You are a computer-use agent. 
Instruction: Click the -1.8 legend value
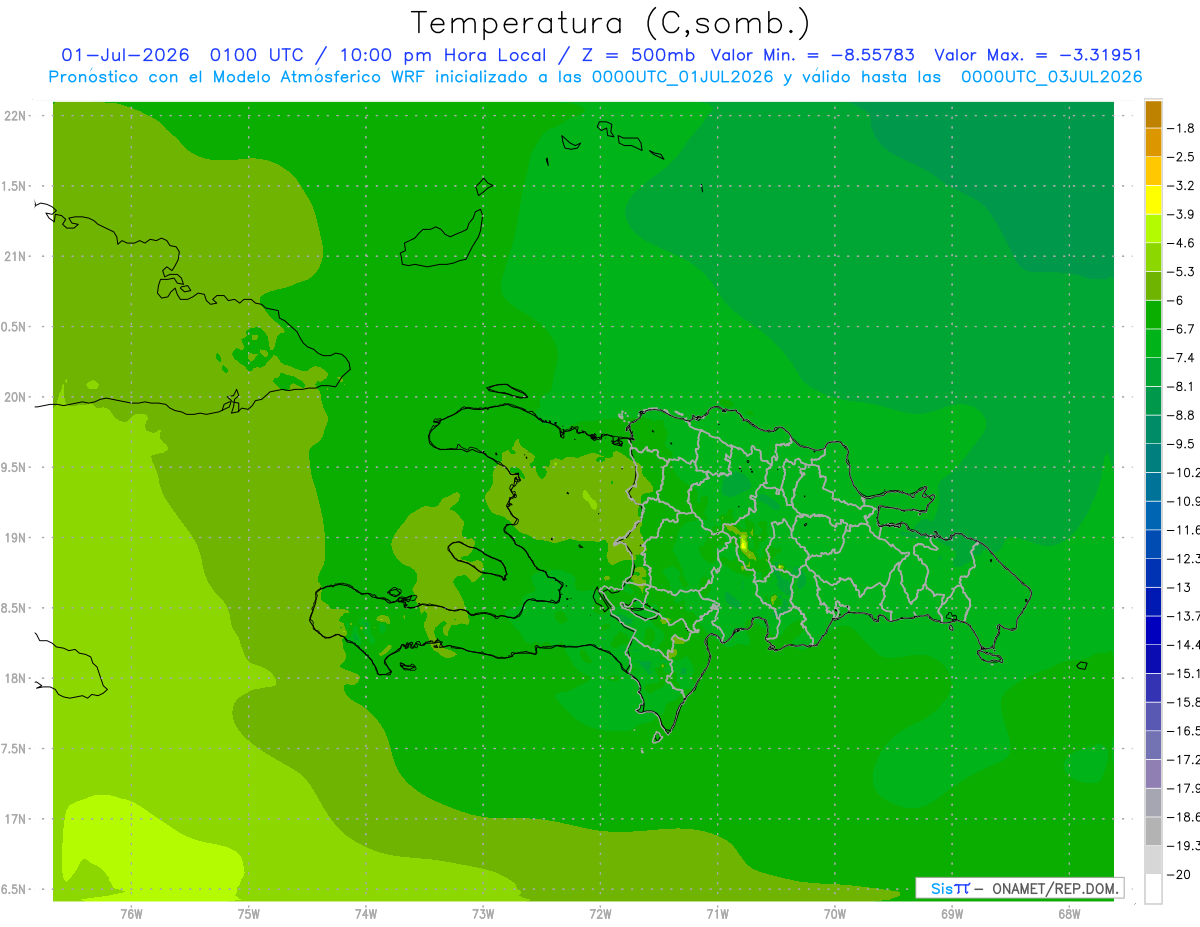1183,129
